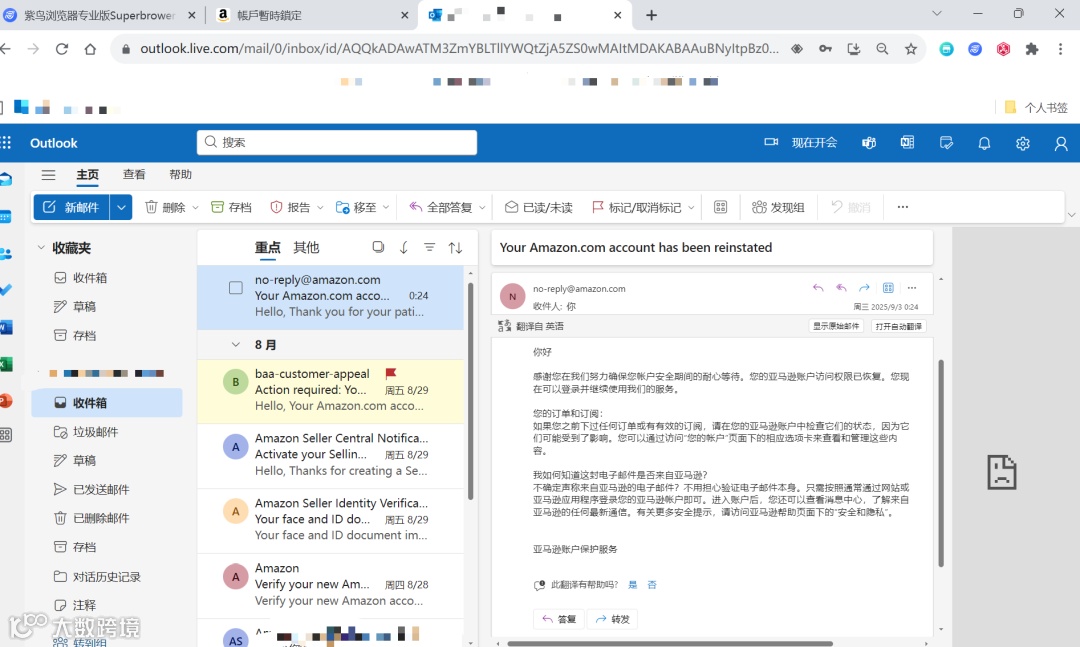Click the Meet Now video camera icon

pos(771,142)
